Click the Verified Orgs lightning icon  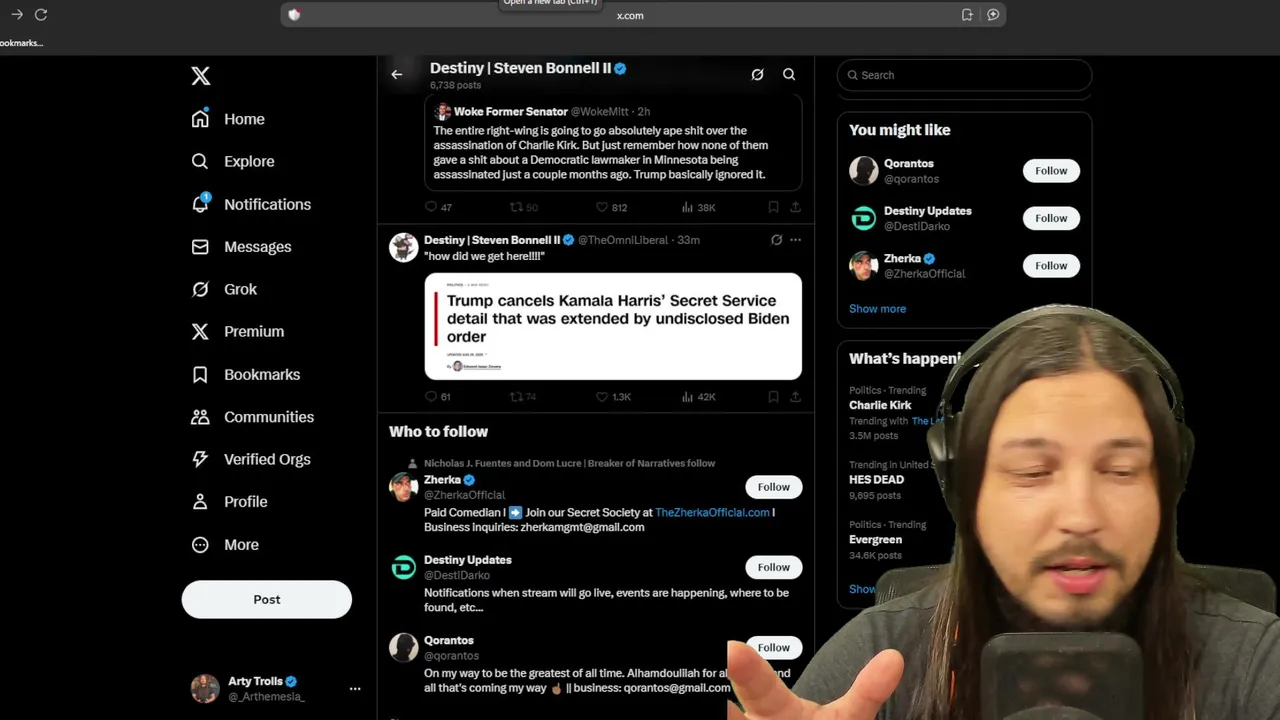click(x=200, y=459)
